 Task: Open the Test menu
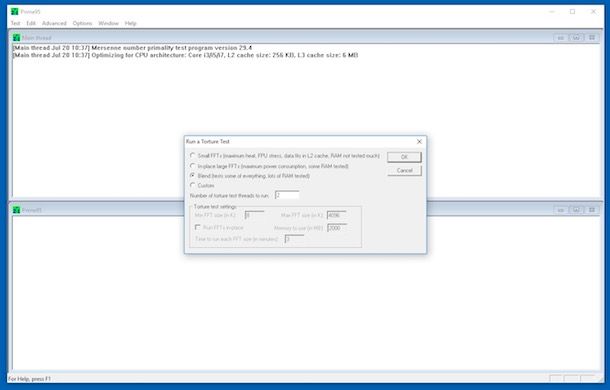(15, 23)
